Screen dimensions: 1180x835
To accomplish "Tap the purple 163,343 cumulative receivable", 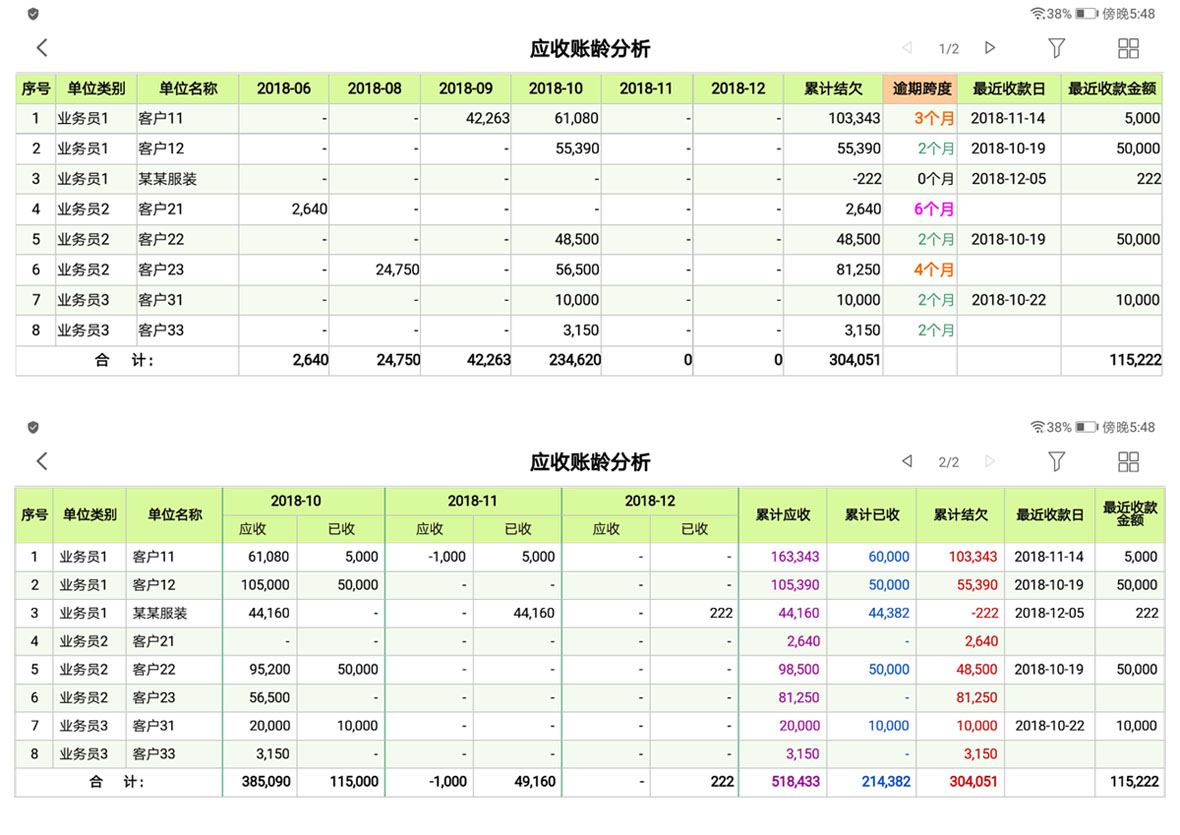I will [x=795, y=557].
